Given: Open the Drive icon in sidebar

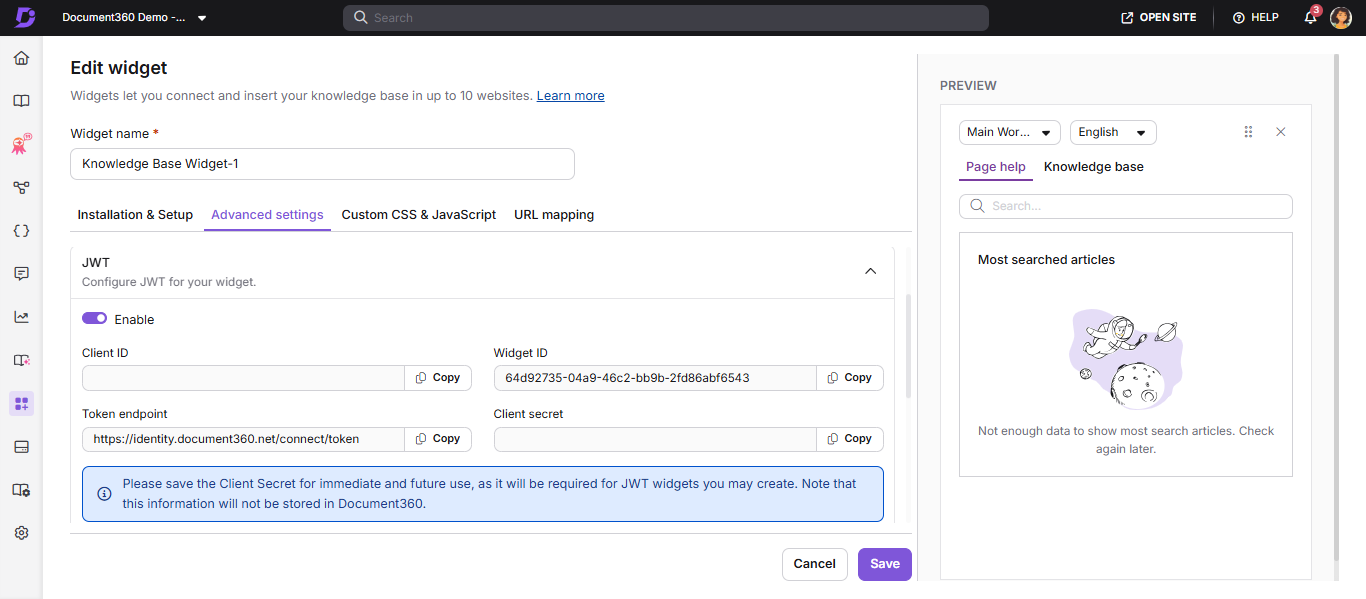Looking at the screenshot, I should [x=21, y=446].
